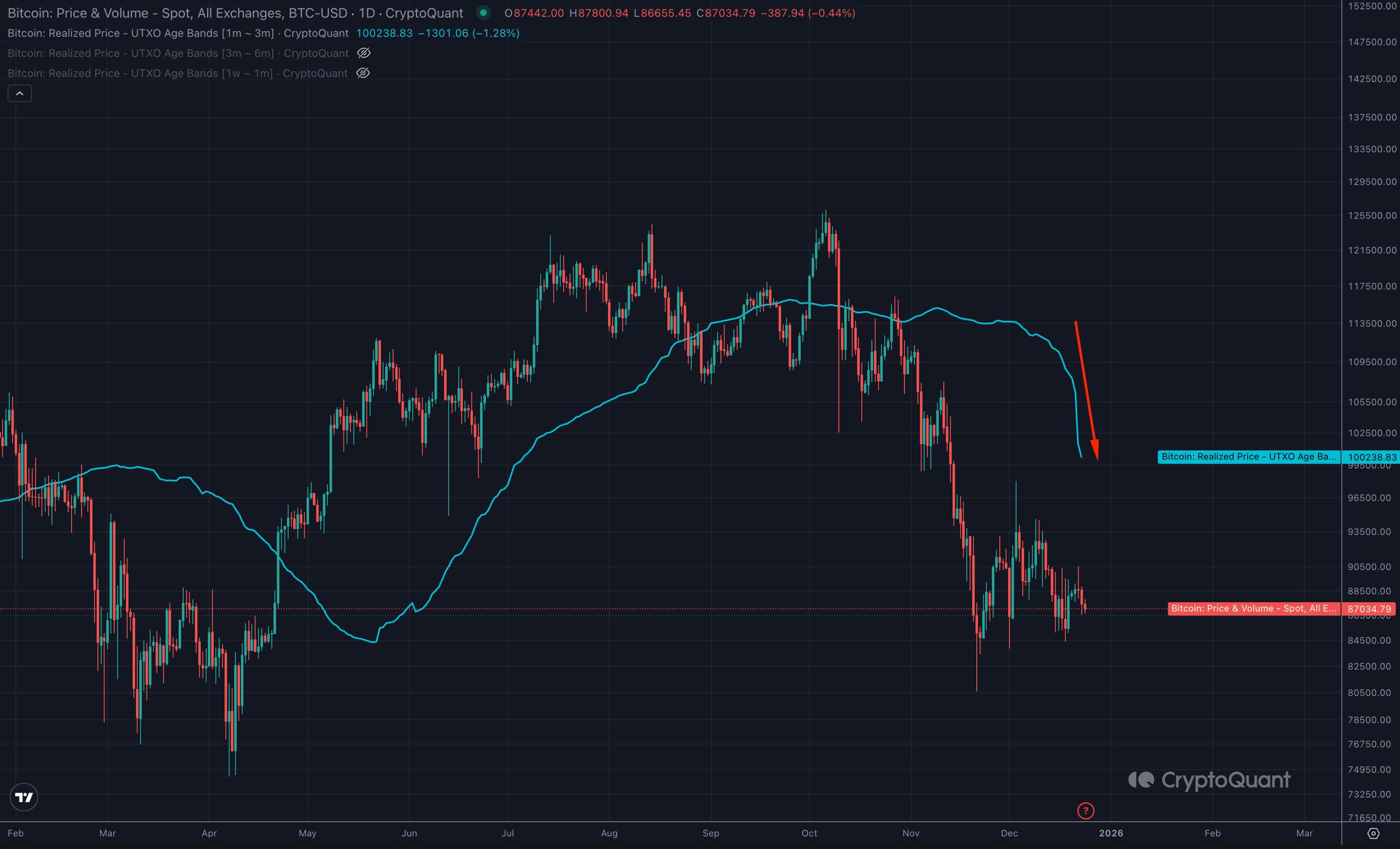1400x849 pixels.
Task: Click the green market status dot
Action: point(483,13)
